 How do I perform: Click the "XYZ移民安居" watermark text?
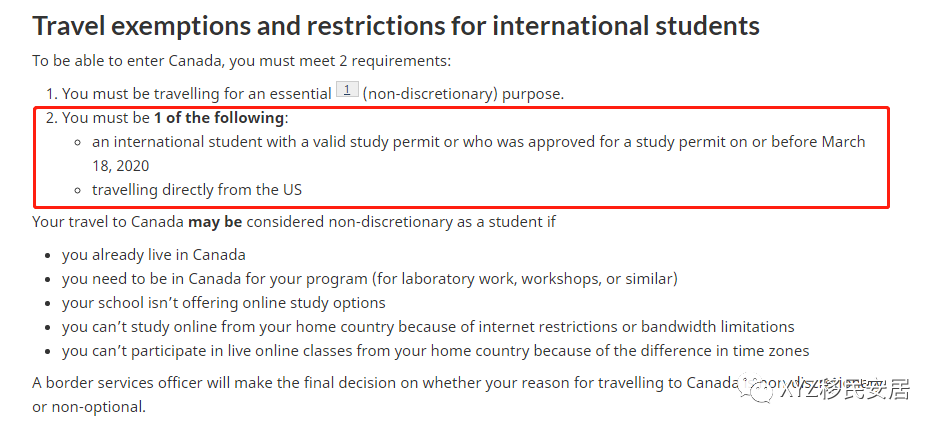click(845, 391)
